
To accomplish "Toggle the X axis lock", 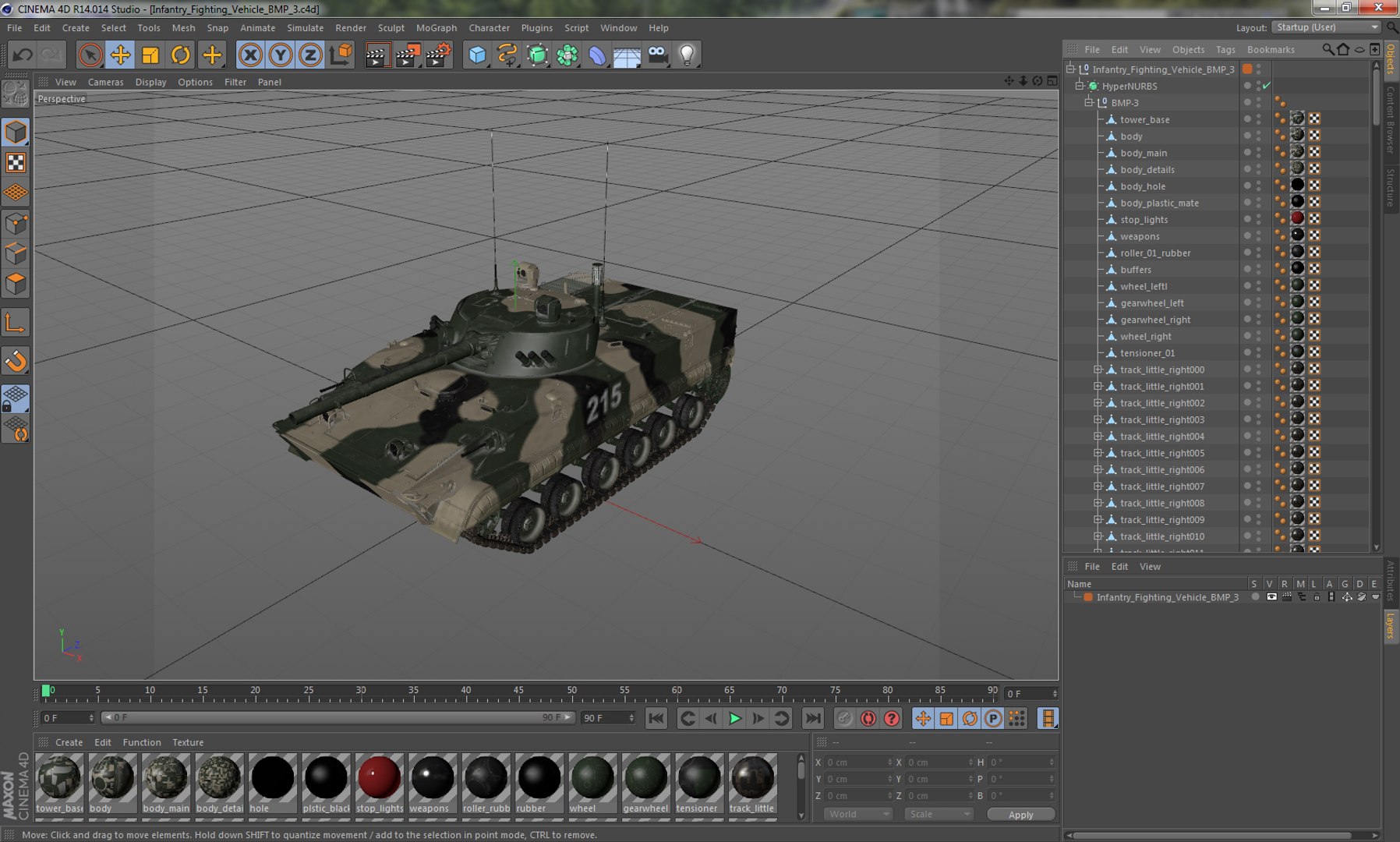I will click(250, 55).
